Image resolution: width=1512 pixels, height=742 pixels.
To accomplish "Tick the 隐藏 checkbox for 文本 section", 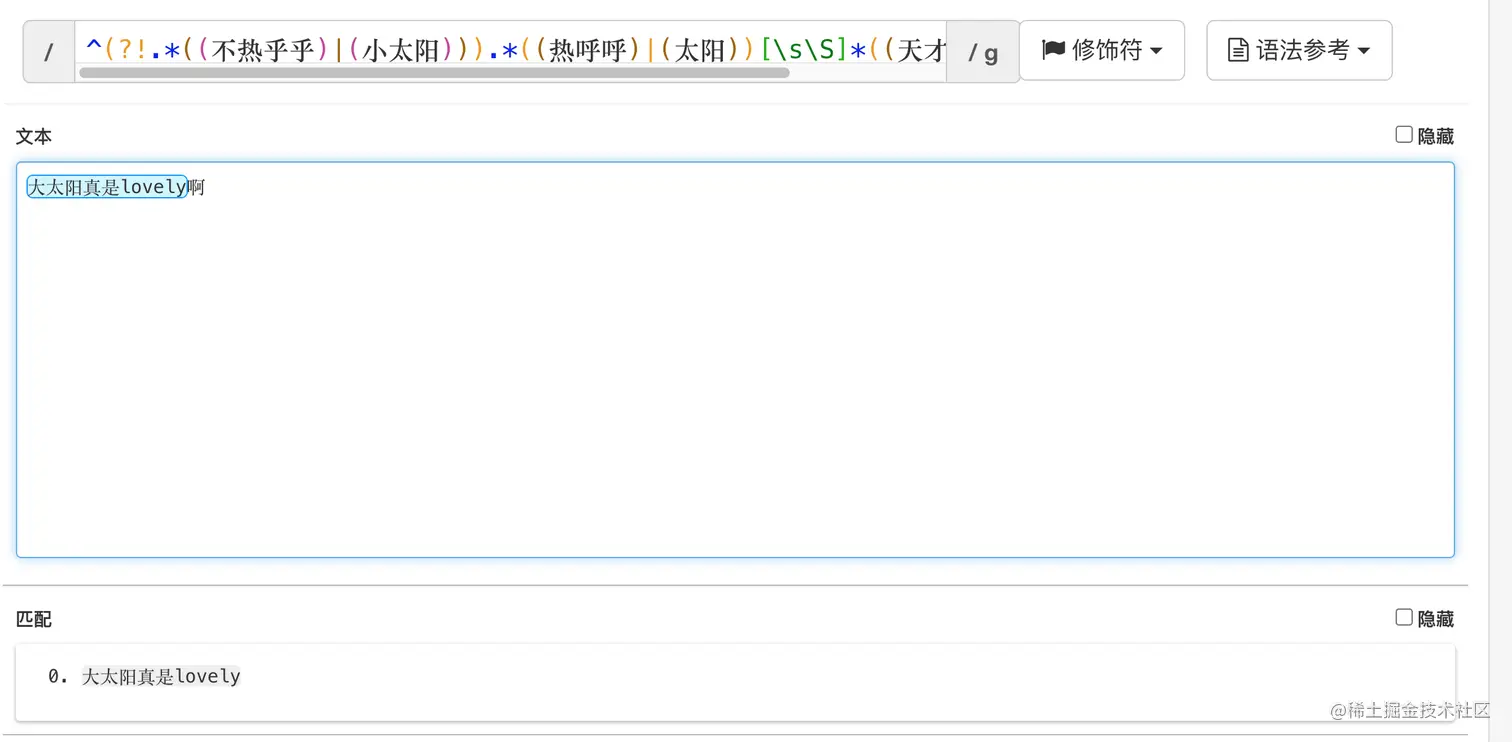I will [1404, 135].
